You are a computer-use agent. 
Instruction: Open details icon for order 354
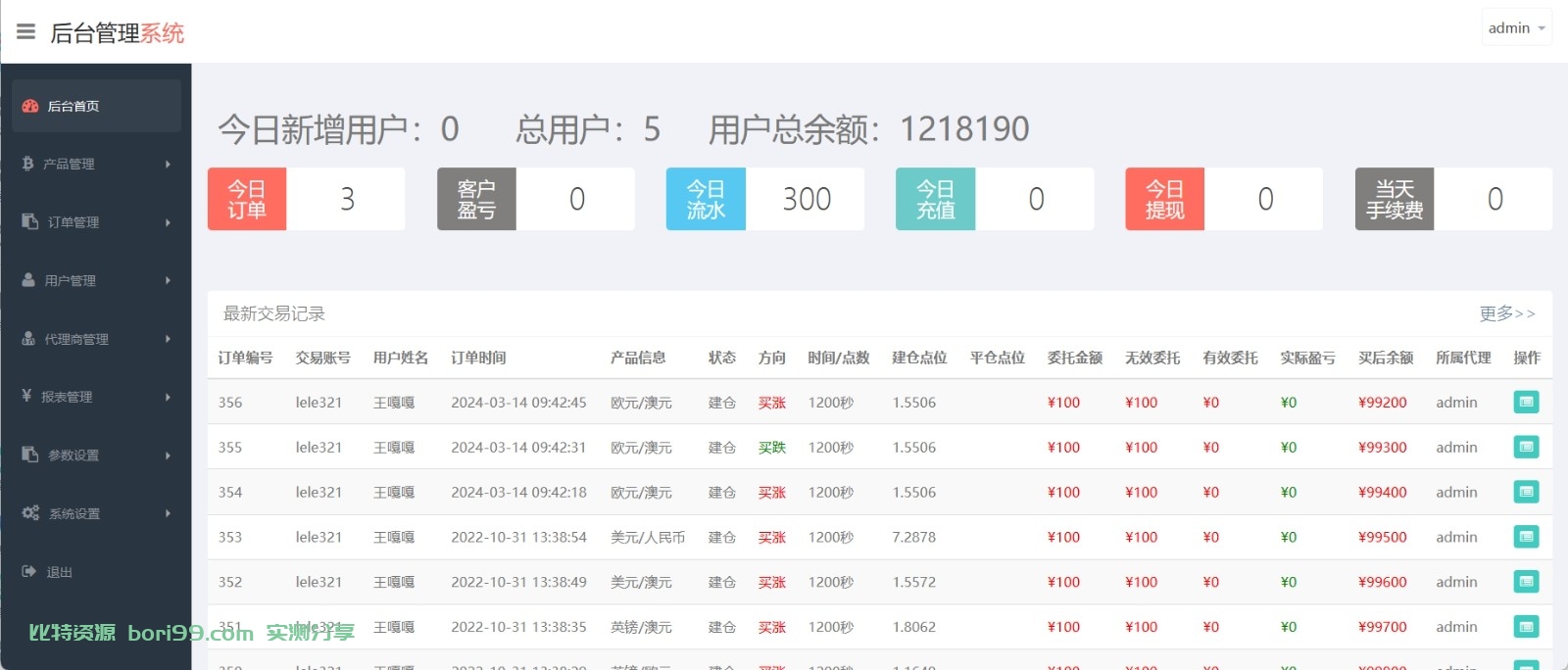click(x=1526, y=492)
